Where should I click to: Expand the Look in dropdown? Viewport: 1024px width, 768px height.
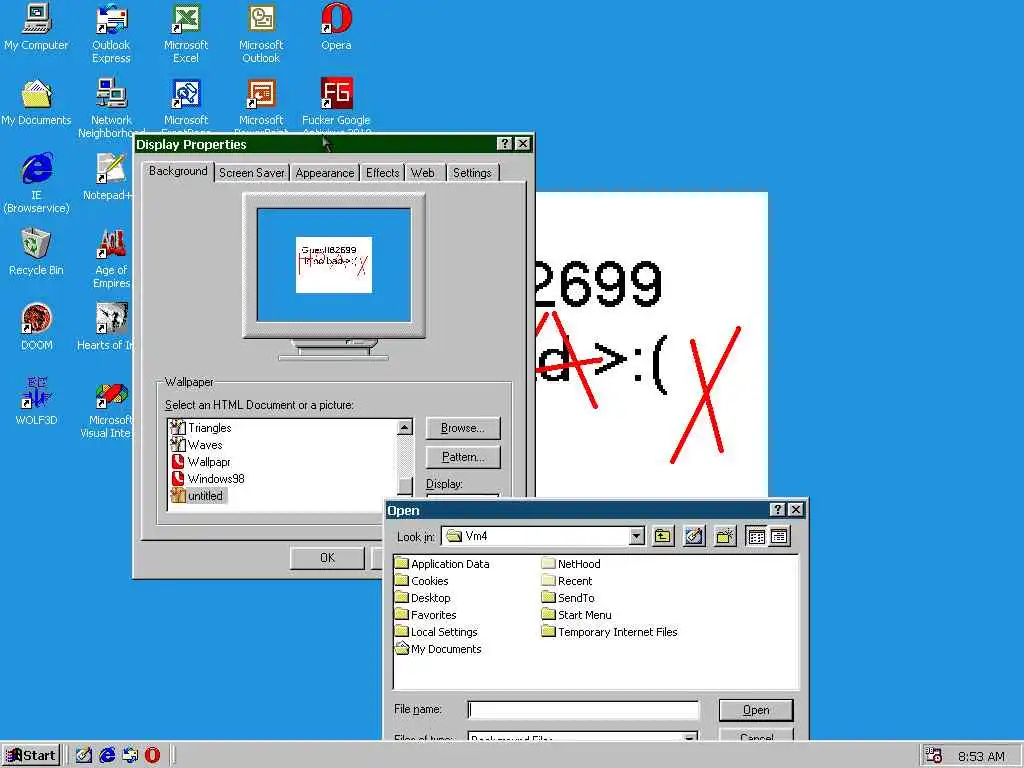[636, 536]
